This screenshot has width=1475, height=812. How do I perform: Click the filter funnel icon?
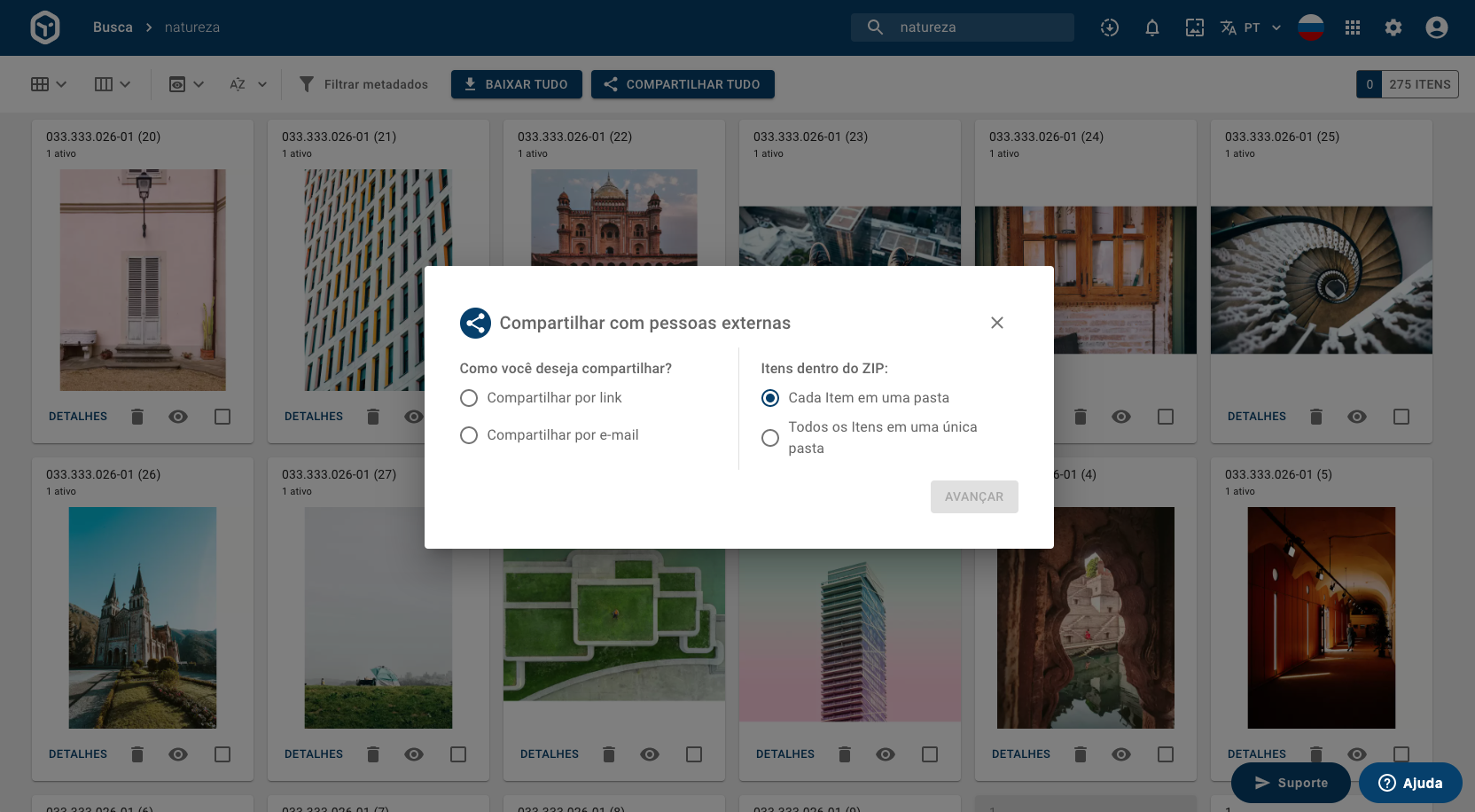coord(307,84)
